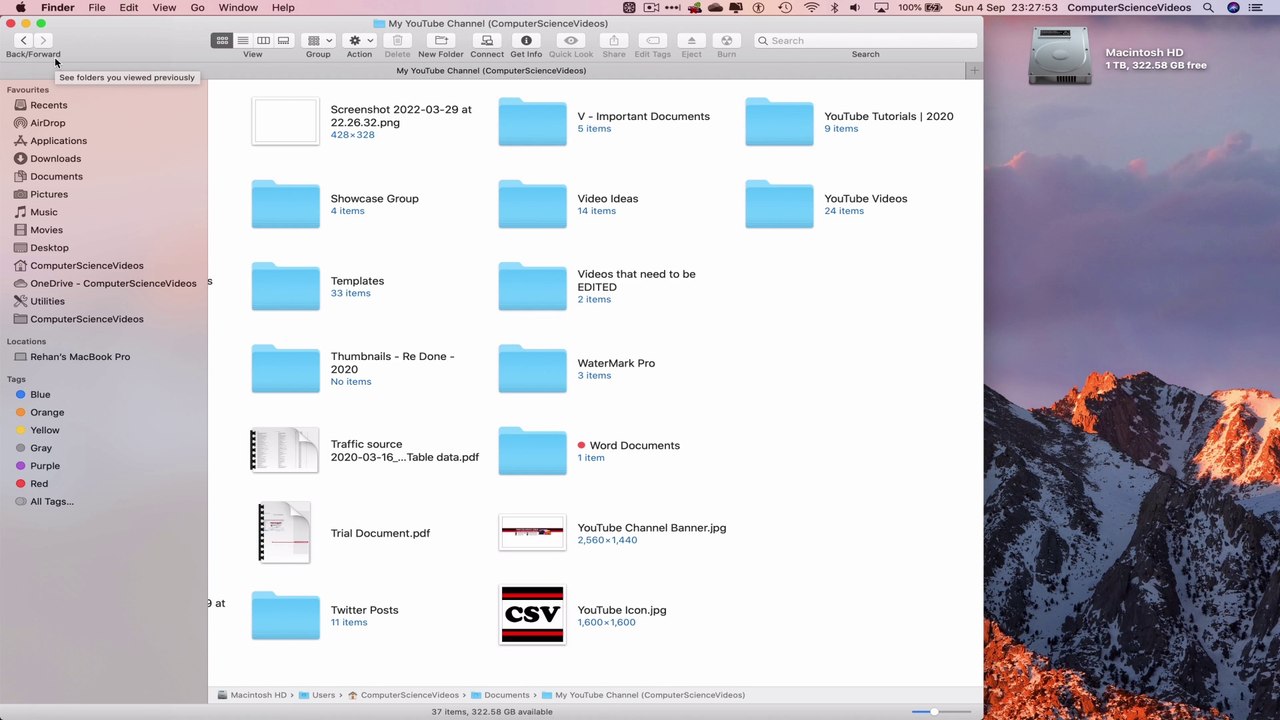Click ComputerScienceVideos in the path bar
The image size is (1280, 720).
(403, 695)
